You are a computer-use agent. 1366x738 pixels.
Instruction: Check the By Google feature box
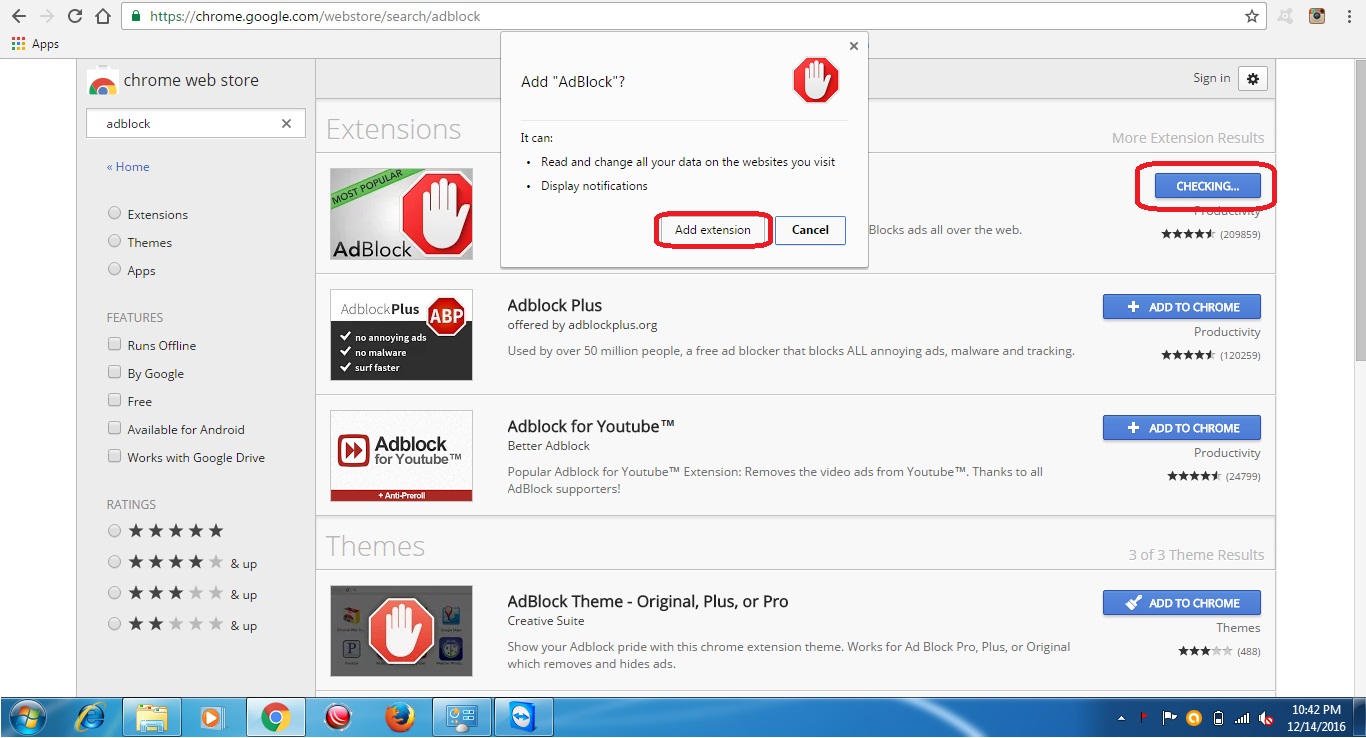tap(114, 372)
